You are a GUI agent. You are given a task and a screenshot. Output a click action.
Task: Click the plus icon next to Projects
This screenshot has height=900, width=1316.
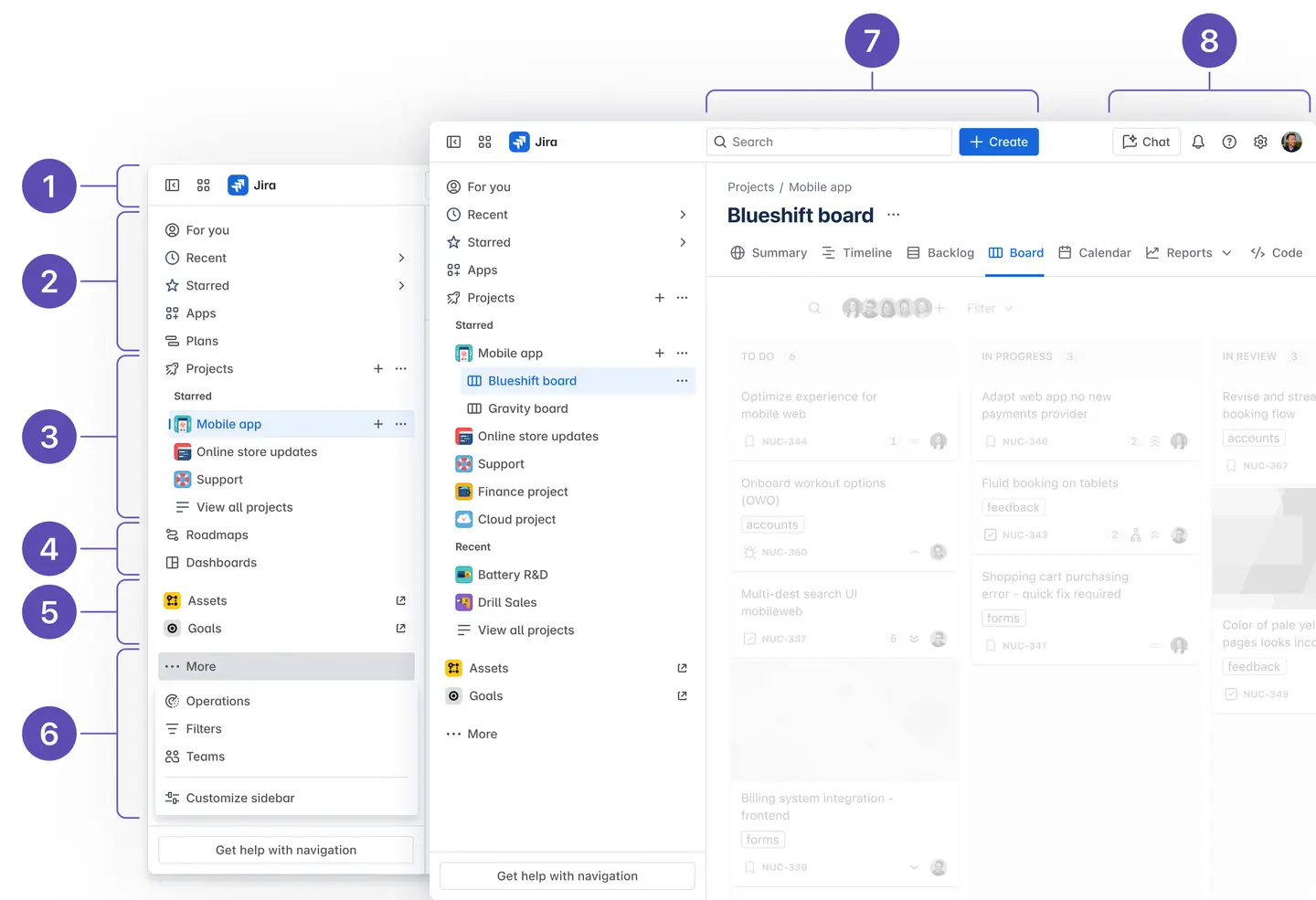click(659, 298)
